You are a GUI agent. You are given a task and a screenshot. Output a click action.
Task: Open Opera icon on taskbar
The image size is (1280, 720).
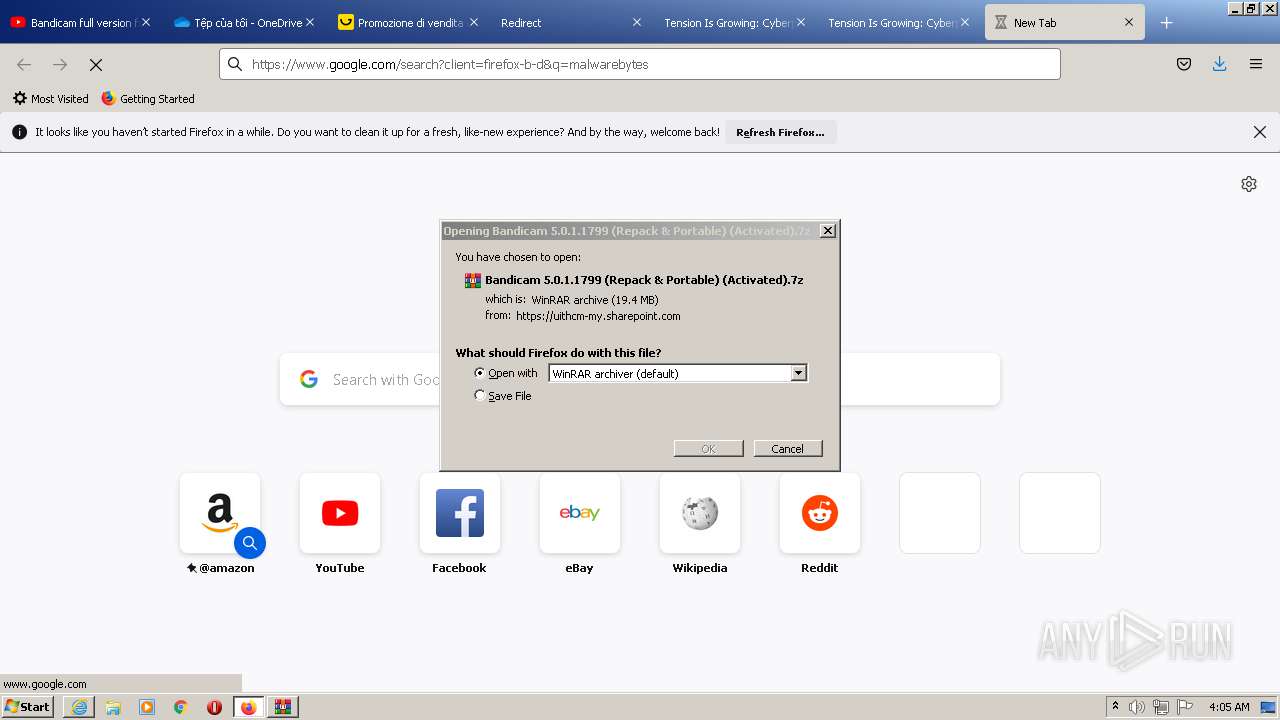coord(214,707)
